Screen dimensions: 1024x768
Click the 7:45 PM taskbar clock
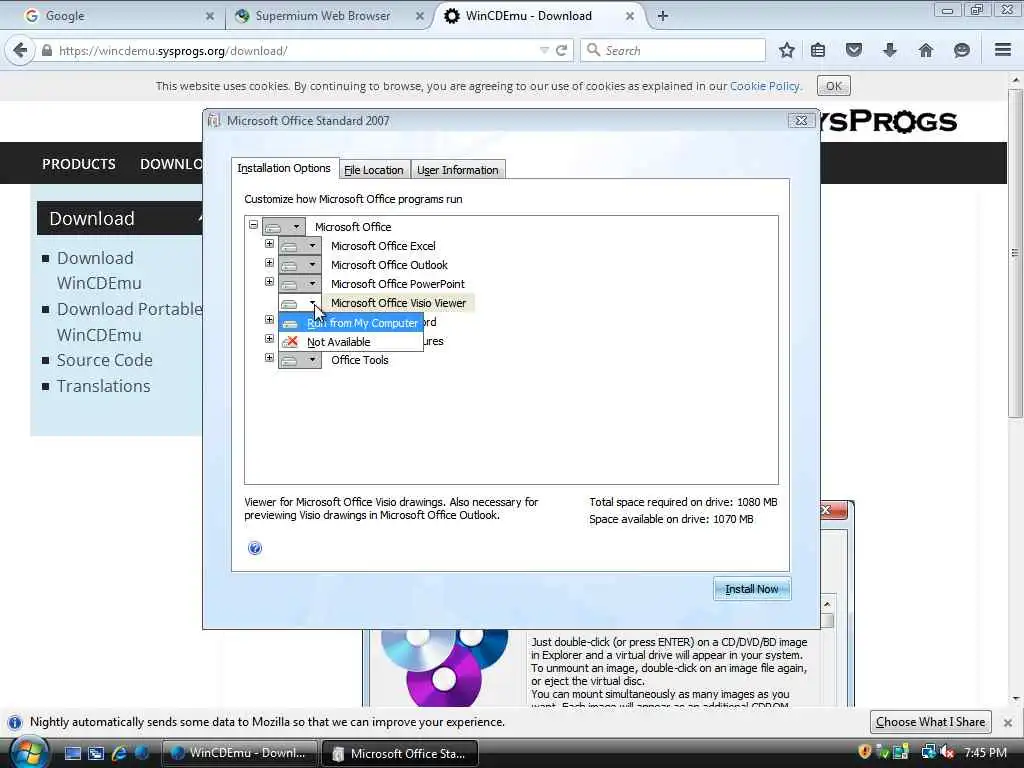(x=985, y=752)
